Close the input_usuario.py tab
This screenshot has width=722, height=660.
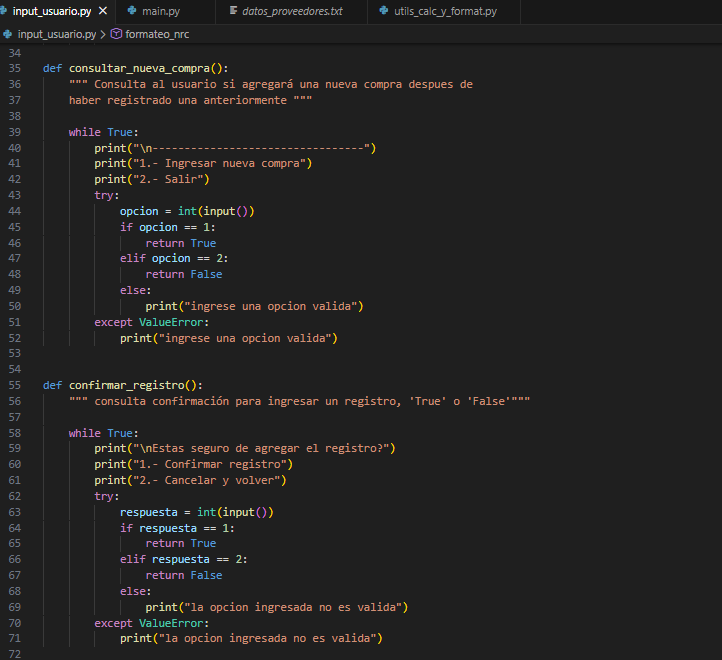(103, 11)
